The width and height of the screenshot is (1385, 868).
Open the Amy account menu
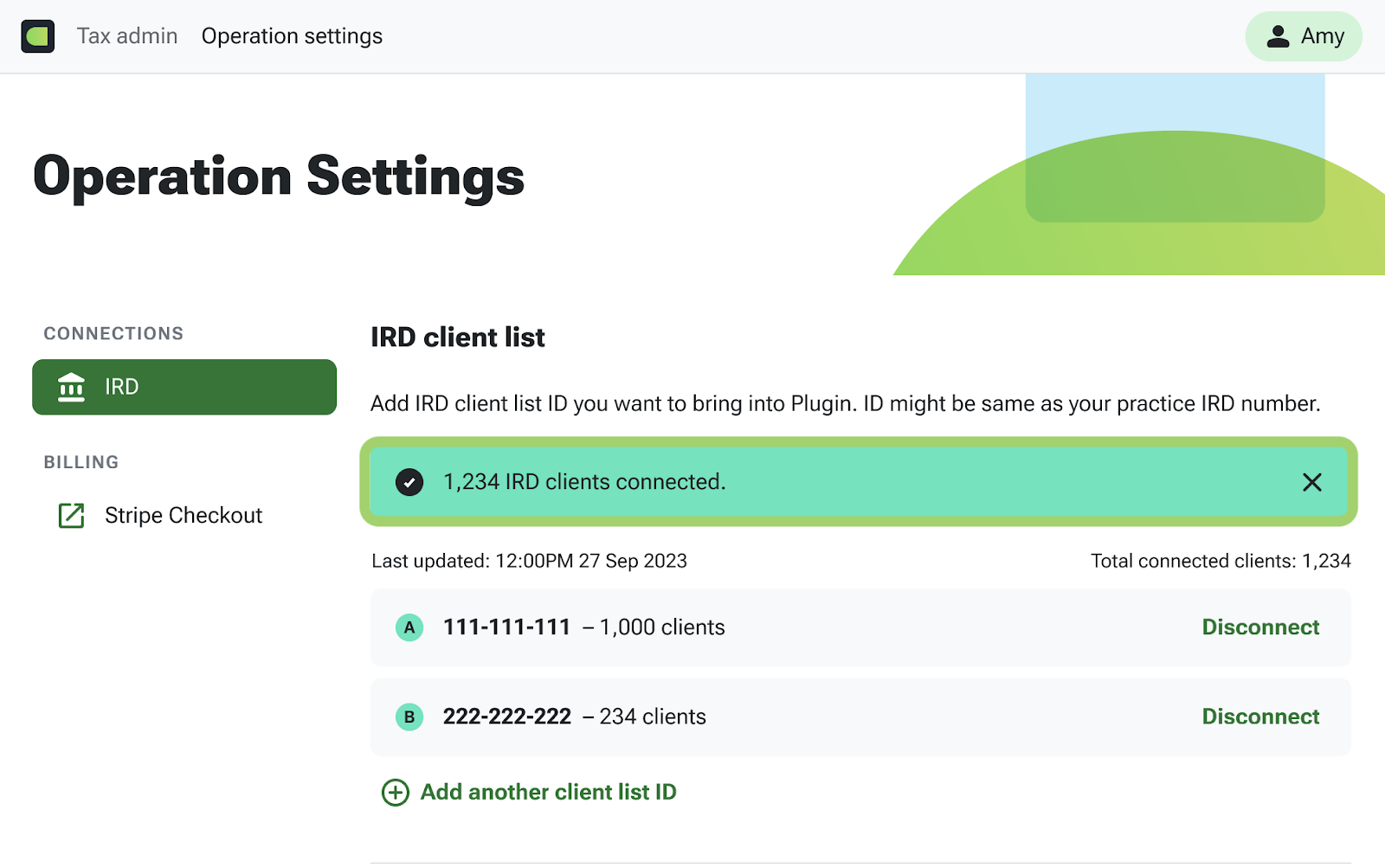click(1304, 36)
